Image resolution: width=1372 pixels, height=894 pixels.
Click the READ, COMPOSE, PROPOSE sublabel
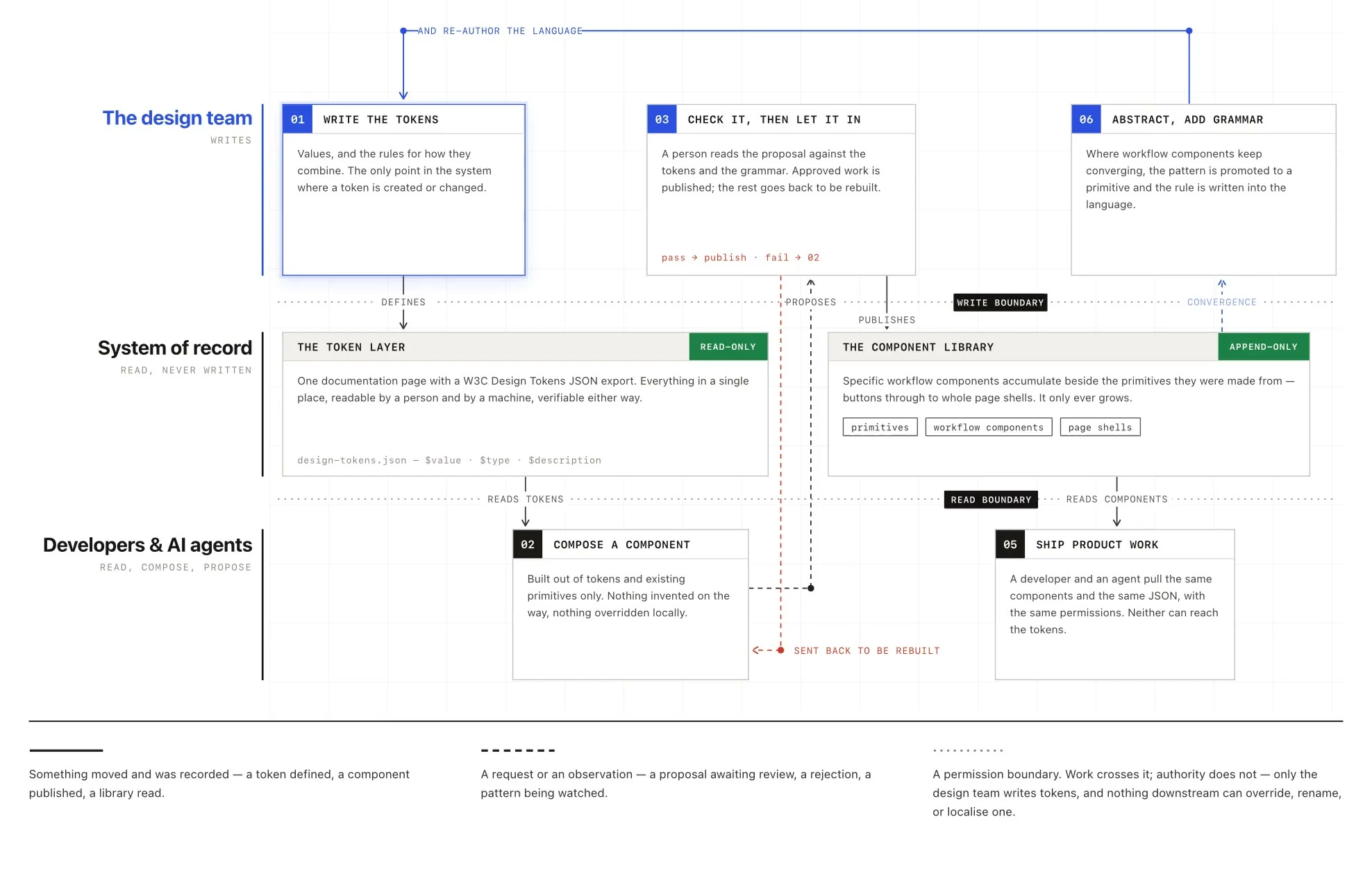pos(176,568)
